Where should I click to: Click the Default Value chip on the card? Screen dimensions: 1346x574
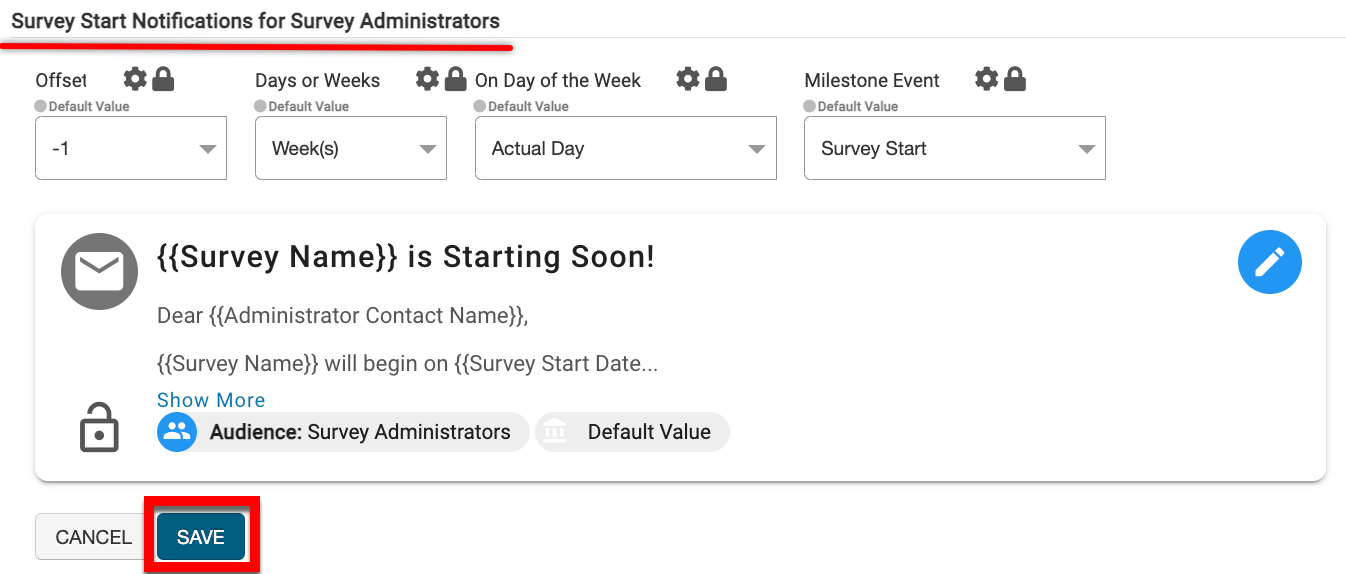633,432
